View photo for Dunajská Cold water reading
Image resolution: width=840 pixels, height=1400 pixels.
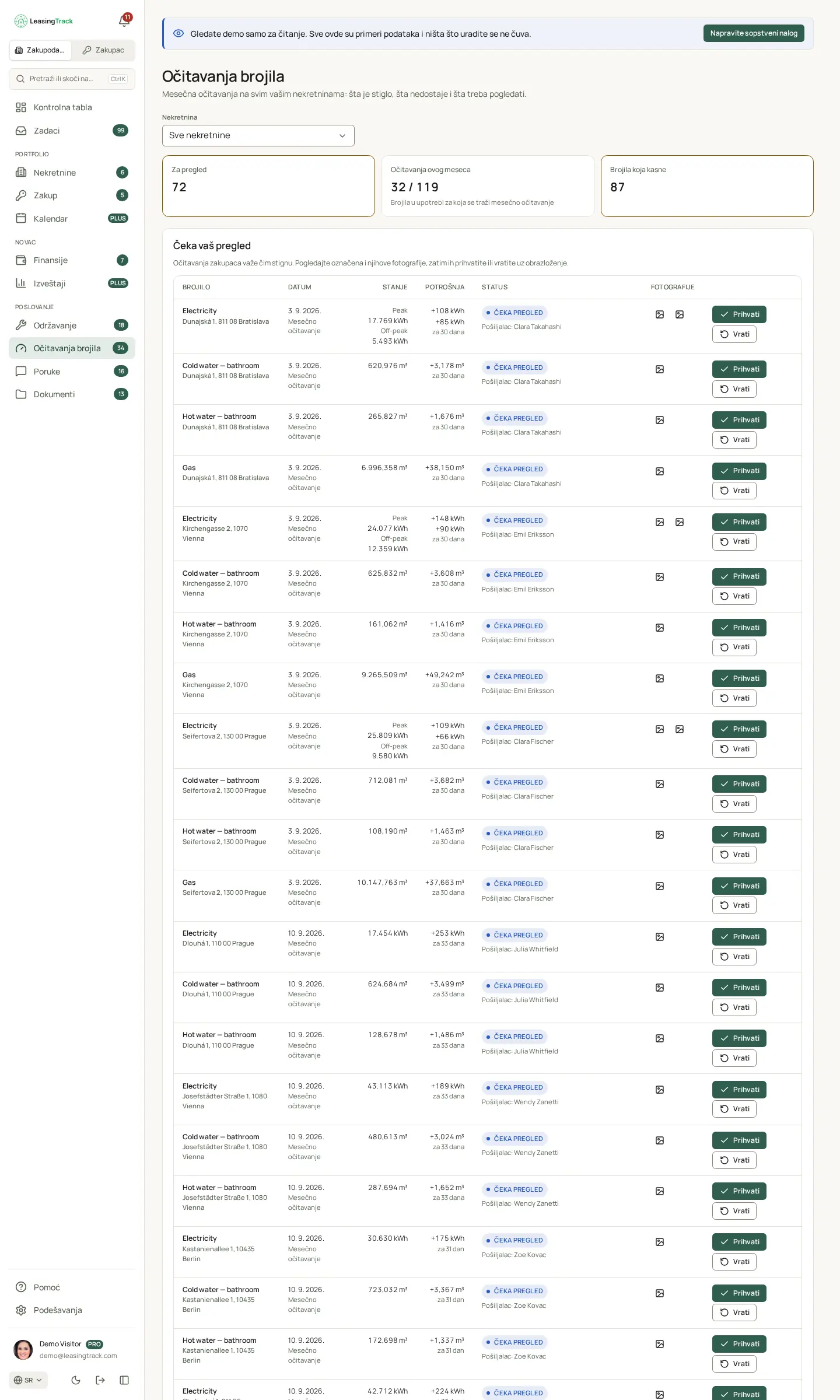click(x=660, y=369)
